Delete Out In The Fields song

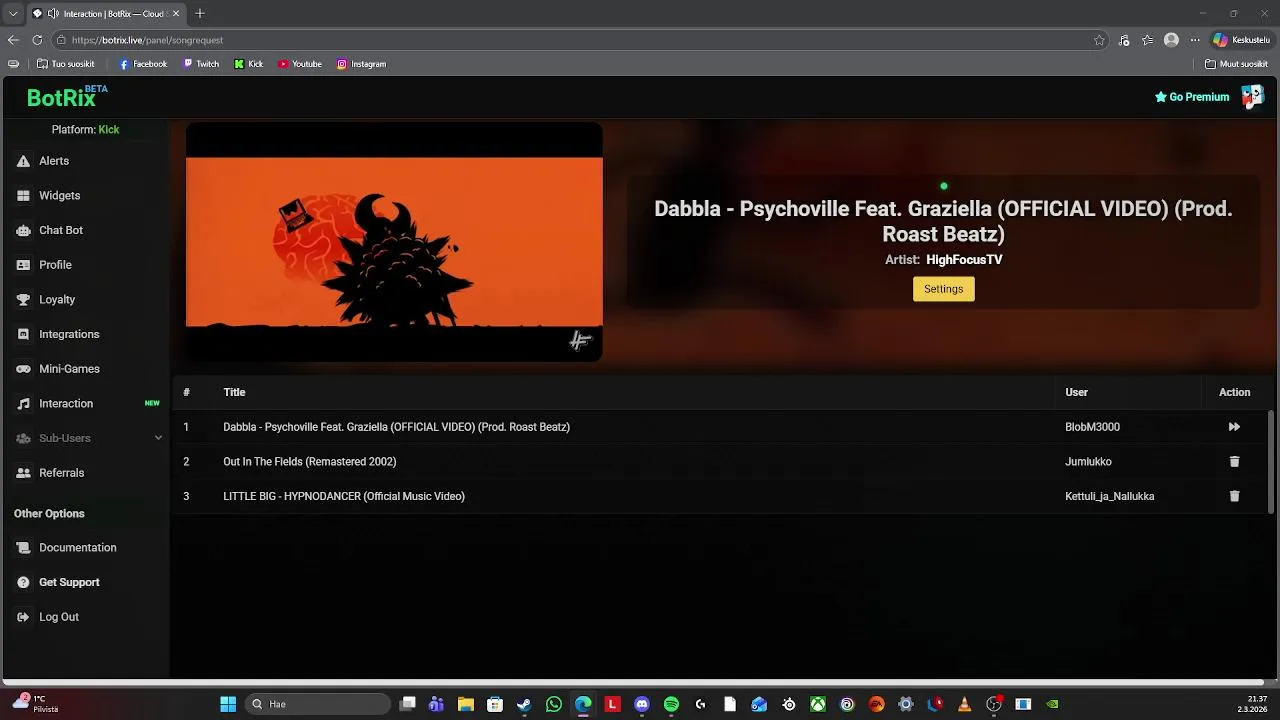[1234, 462]
